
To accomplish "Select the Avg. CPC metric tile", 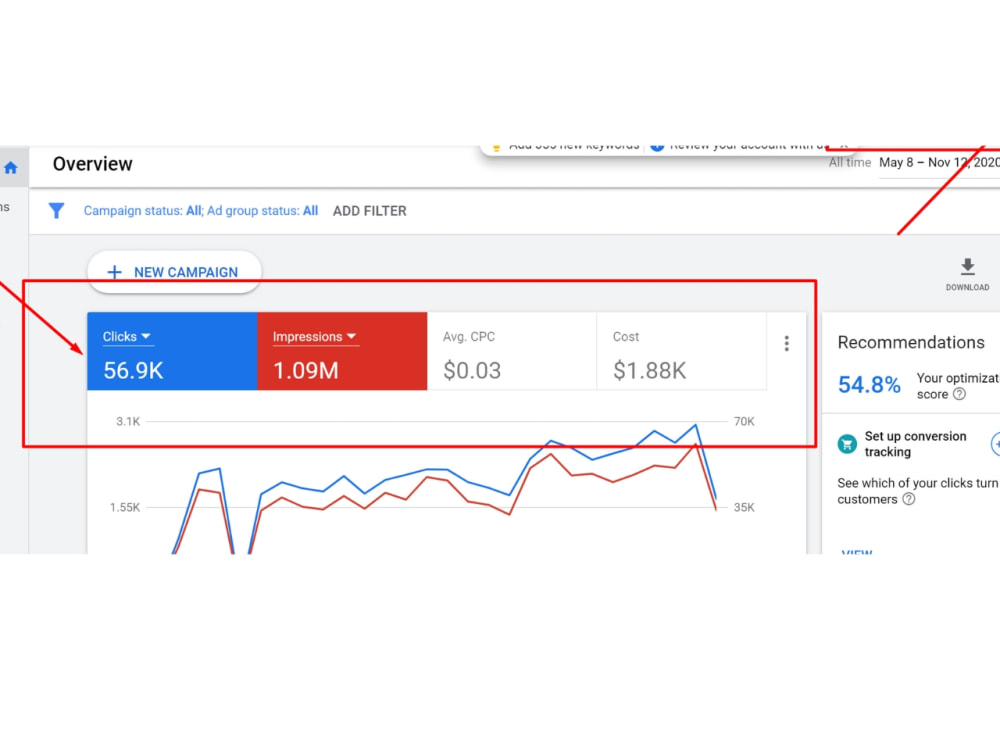I will [x=512, y=351].
